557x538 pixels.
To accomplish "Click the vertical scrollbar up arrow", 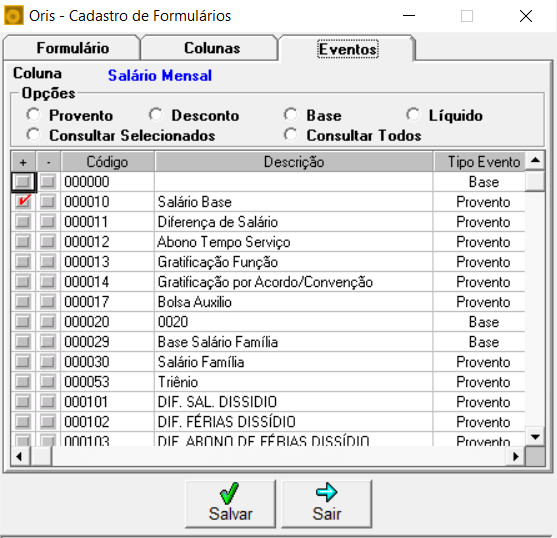I will (x=535, y=161).
